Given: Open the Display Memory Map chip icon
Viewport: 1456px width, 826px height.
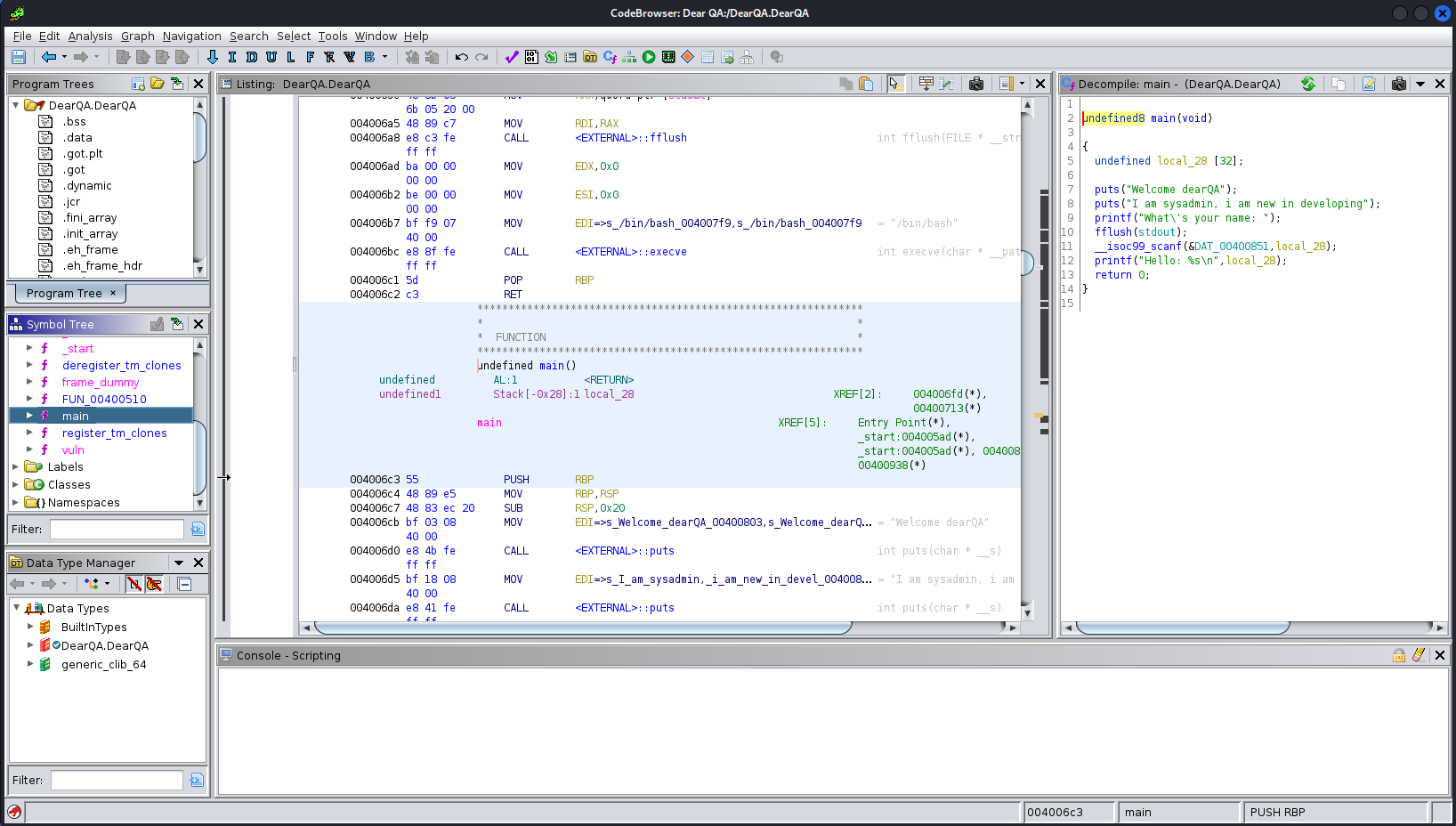Looking at the screenshot, I should pos(668,57).
